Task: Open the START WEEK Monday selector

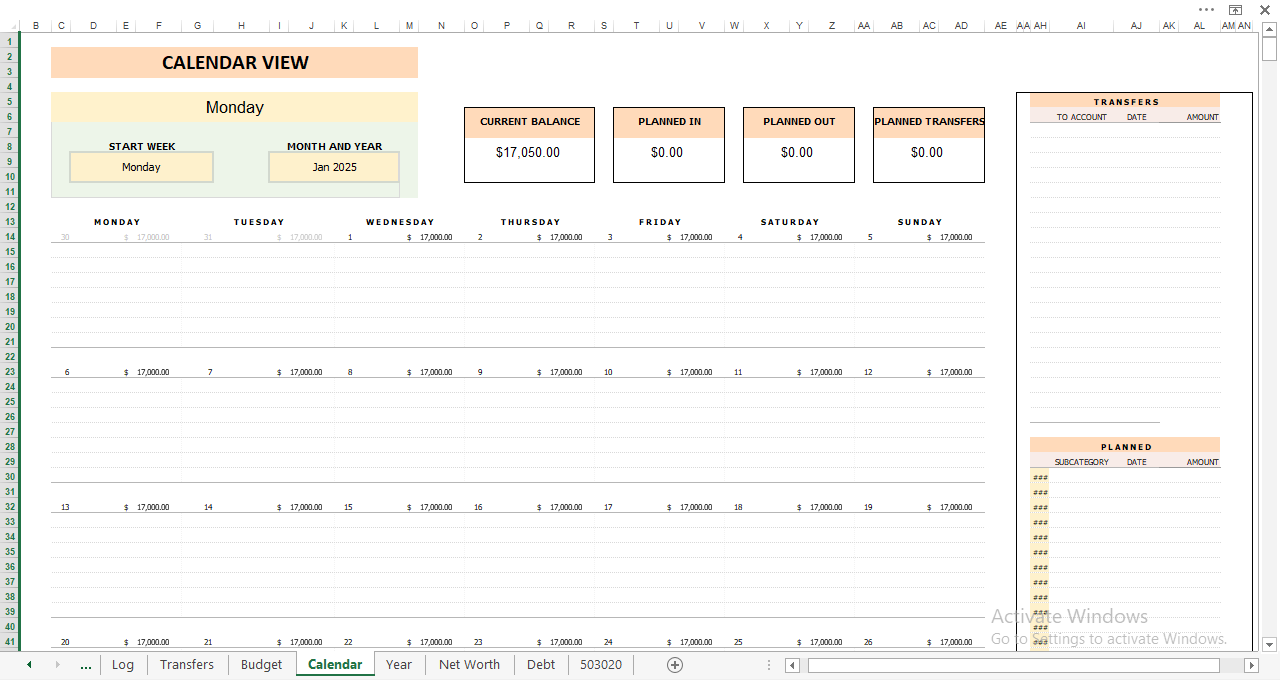Action: click(141, 167)
